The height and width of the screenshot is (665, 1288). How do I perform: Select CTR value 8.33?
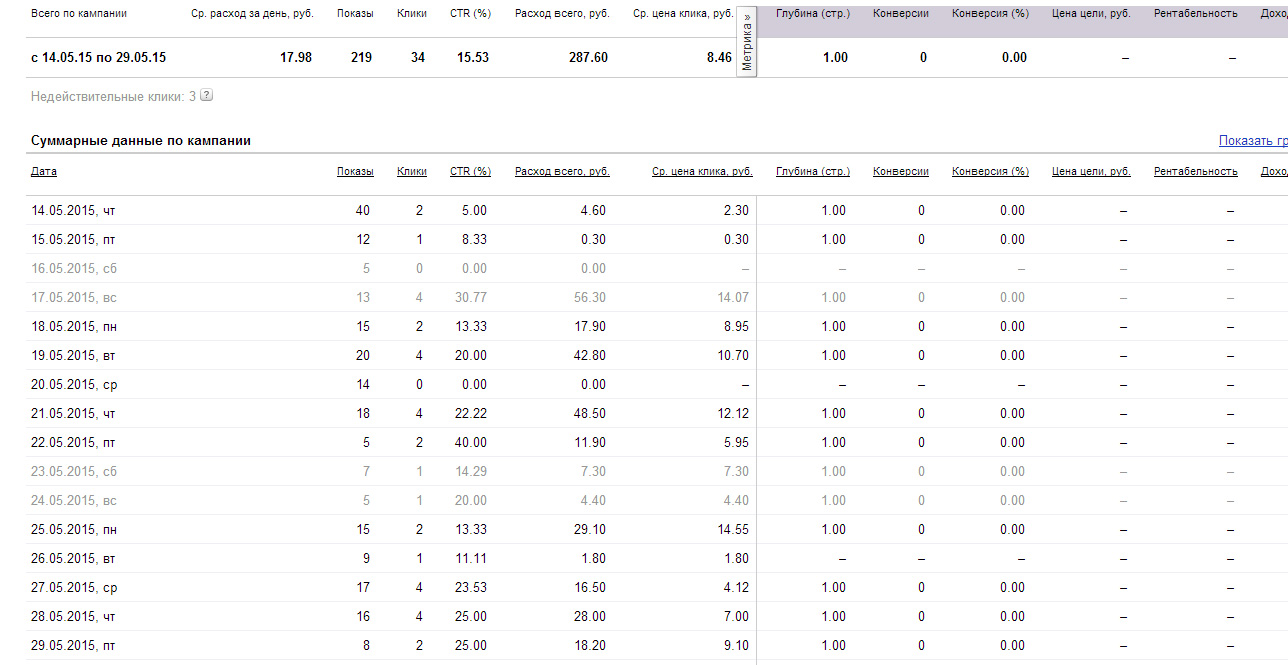click(x=474, y=240)
